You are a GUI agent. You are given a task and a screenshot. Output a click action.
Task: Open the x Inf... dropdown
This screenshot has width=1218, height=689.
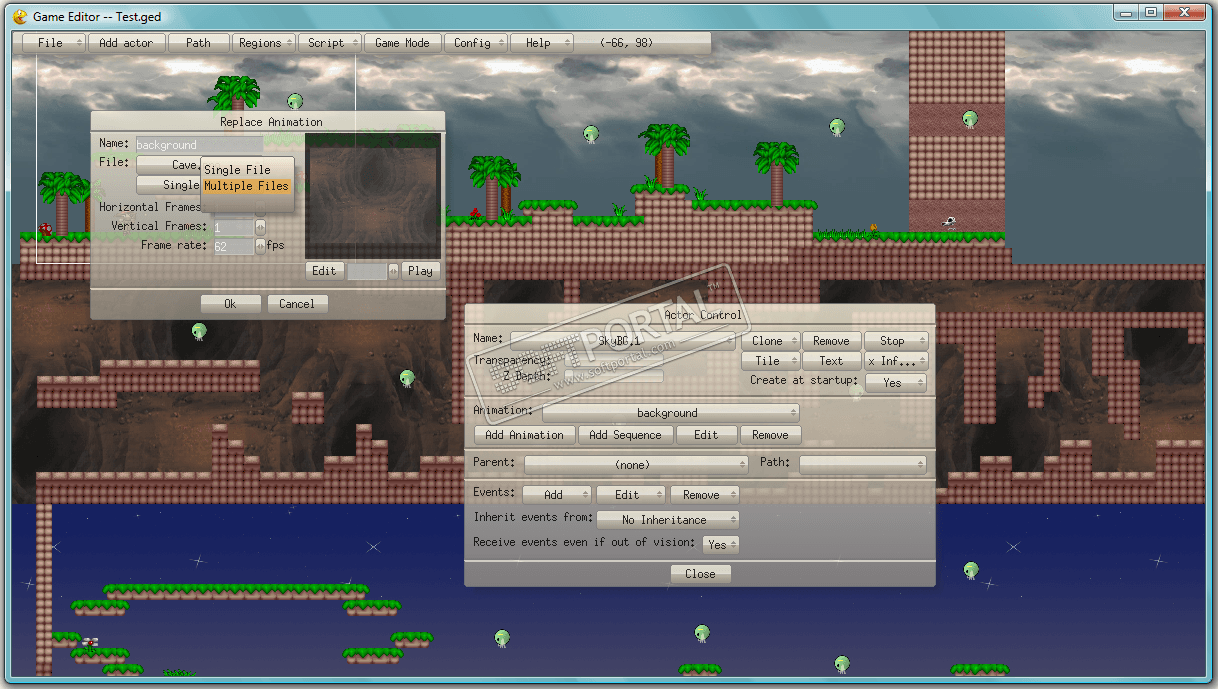pyautogui.click(x=897, y=361)
